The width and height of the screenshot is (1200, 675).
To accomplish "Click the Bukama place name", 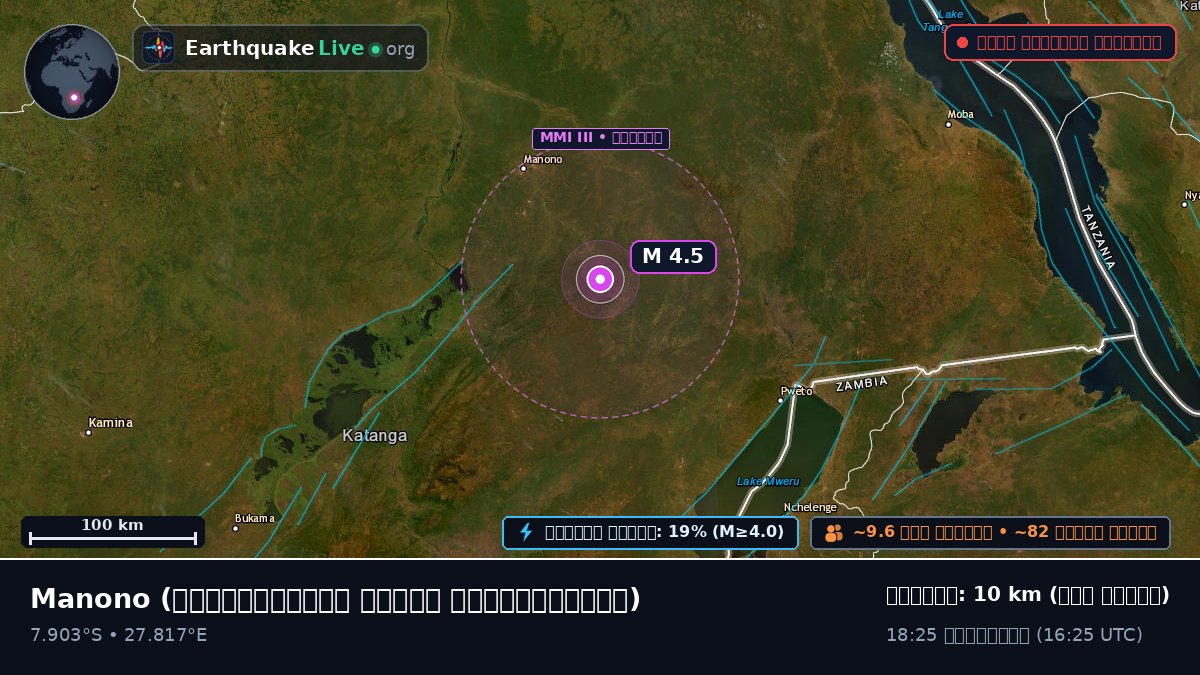I will [255, 518].
